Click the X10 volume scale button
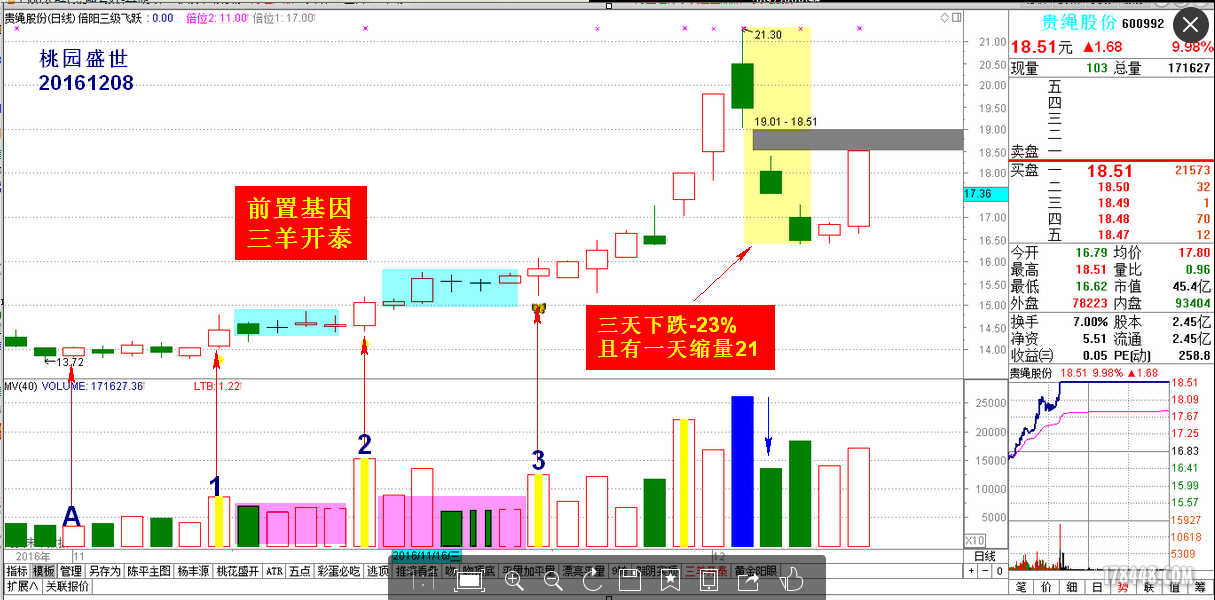Image resolution: width=1215 pixels, height=600 pixels. pyautogui.click(x=974, y=541)
